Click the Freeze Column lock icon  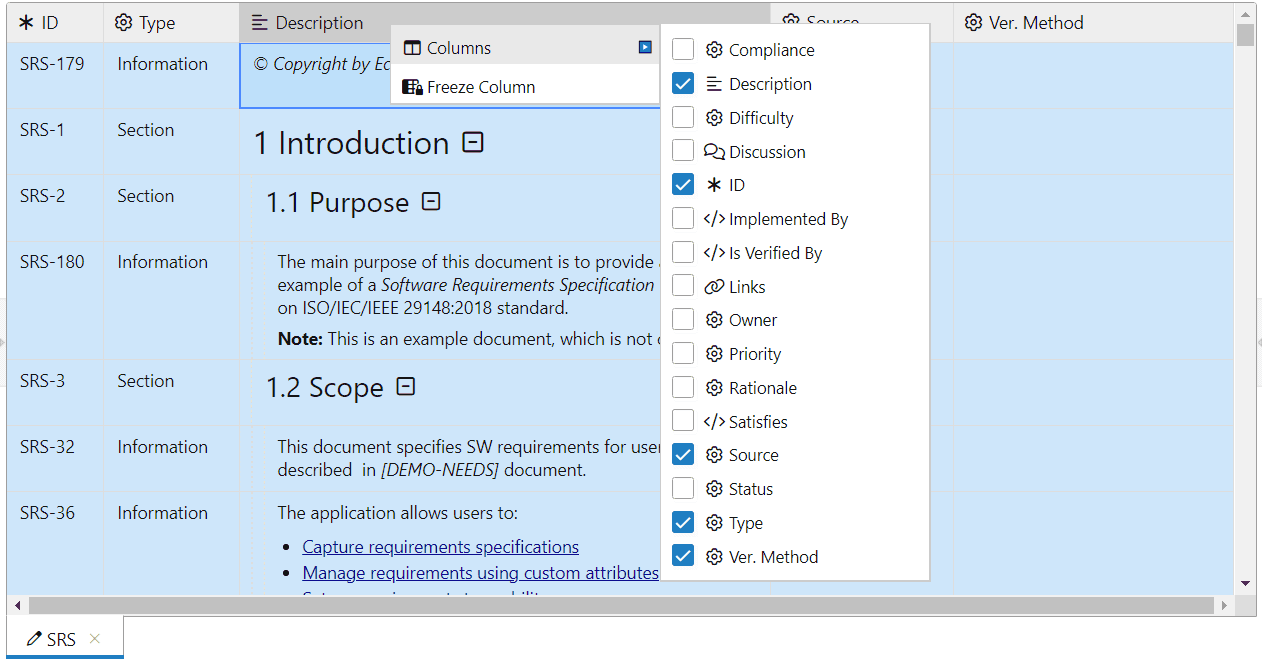[x=412, y=87]
